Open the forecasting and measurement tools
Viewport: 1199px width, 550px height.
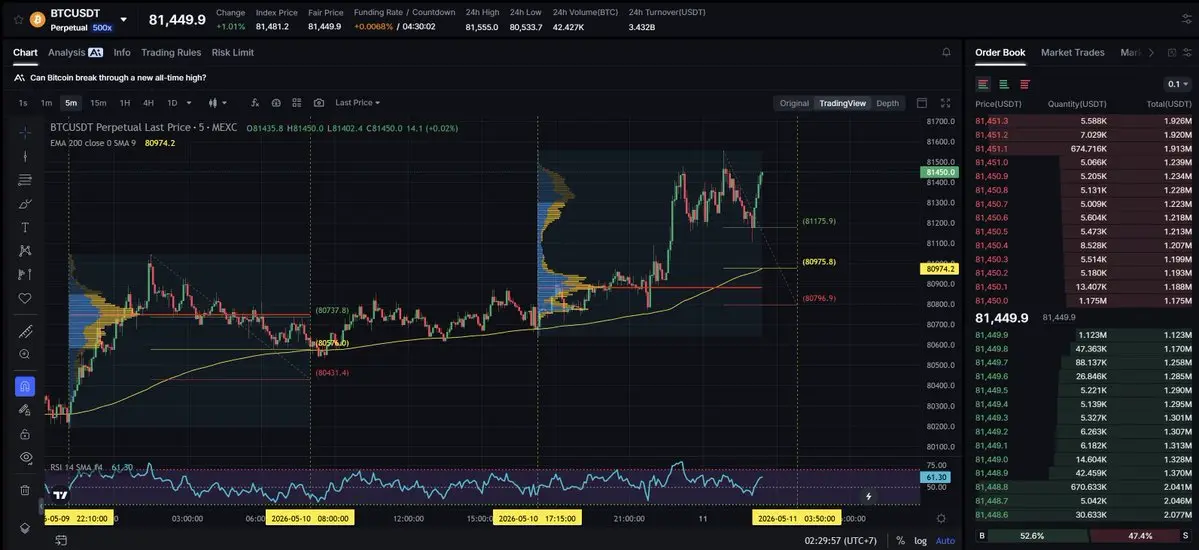25,274
